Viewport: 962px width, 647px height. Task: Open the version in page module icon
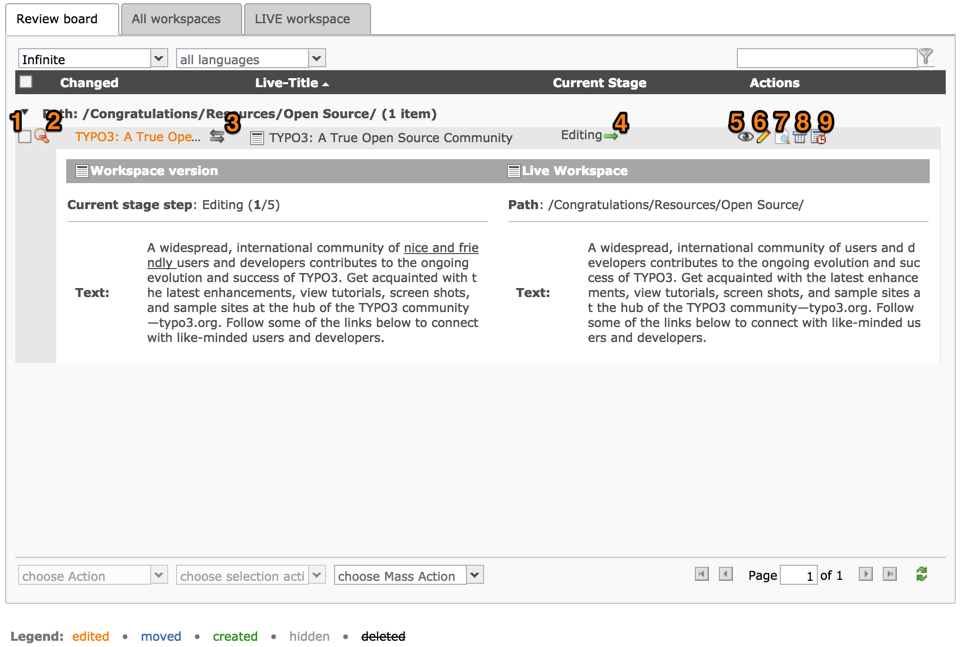point(782,138)
